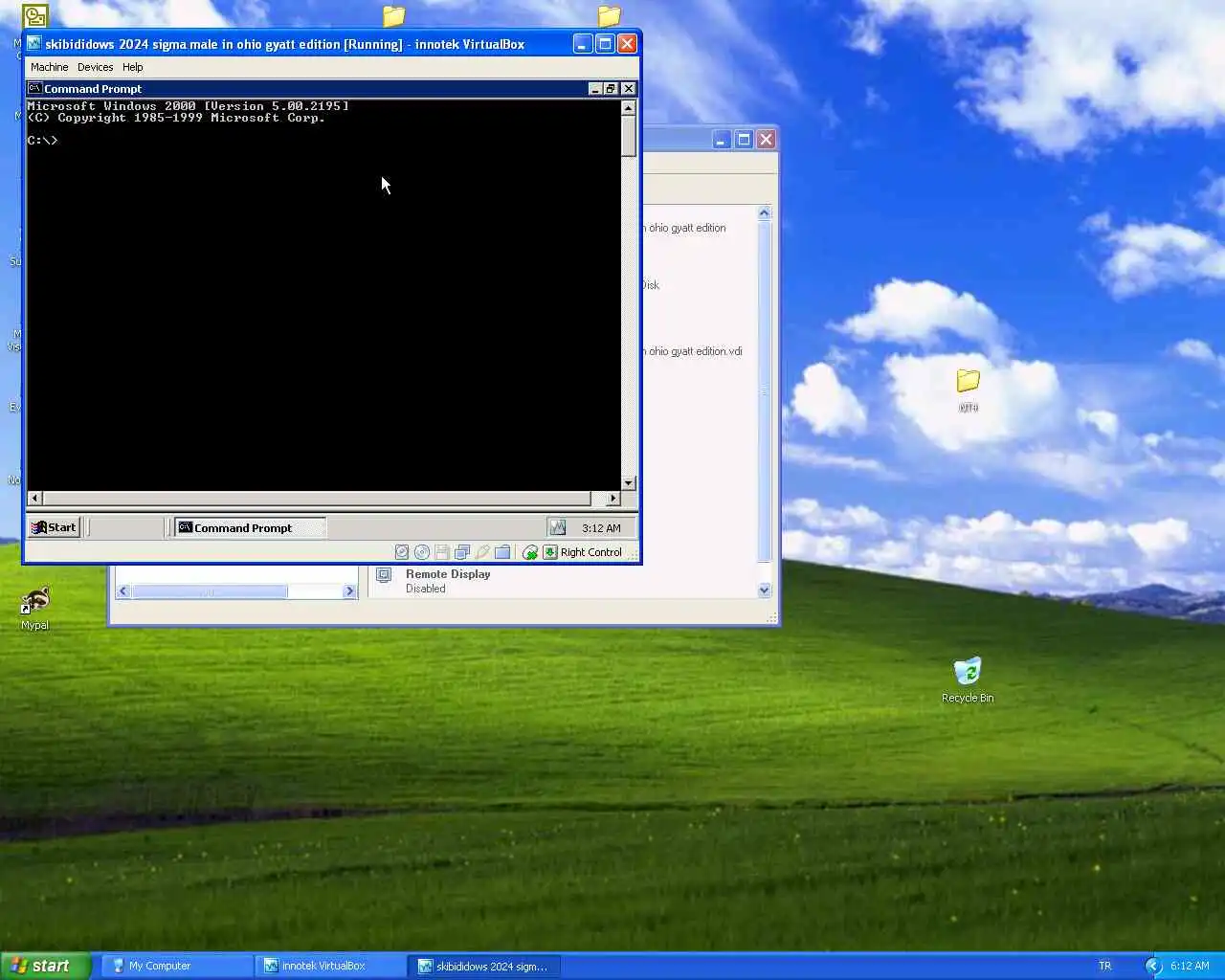Image resolution: width=1225 pixels, height=980 pixels.
Task: Click the Command Prompt title bar icon
Action: (34, 88)
